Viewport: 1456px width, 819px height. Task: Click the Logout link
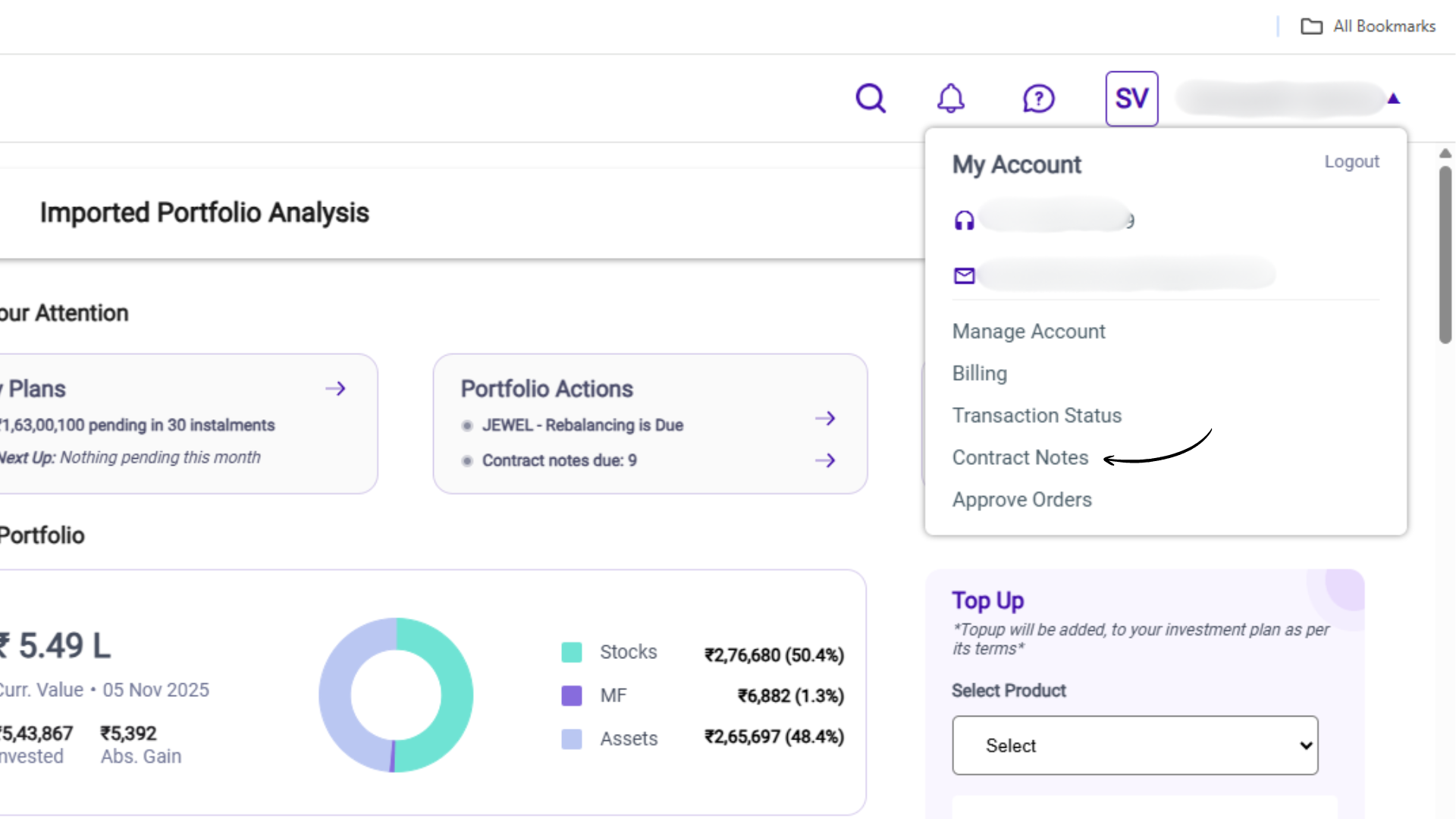click(1351, 162)
